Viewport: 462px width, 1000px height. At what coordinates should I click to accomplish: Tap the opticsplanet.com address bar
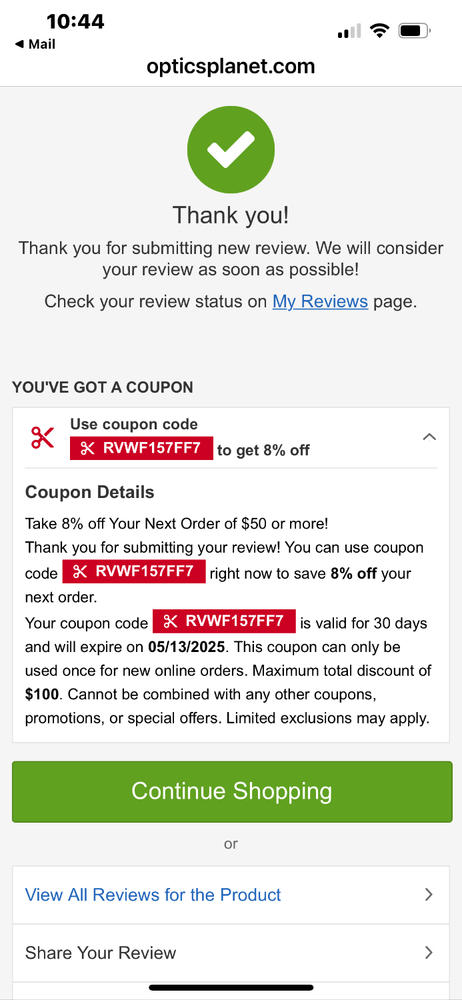click(x=231, y=66)
